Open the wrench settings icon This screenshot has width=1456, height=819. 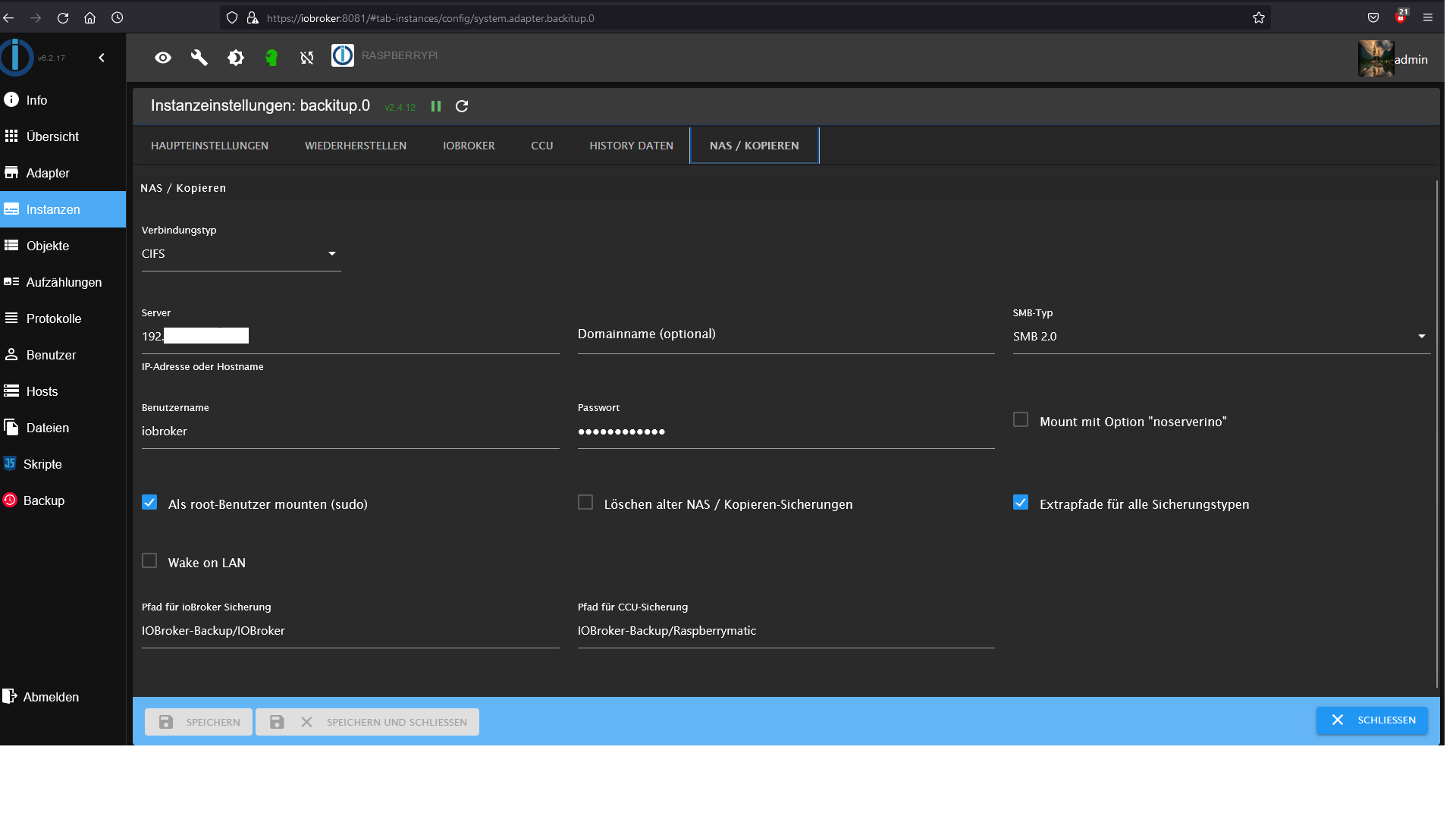pos(199,58)
